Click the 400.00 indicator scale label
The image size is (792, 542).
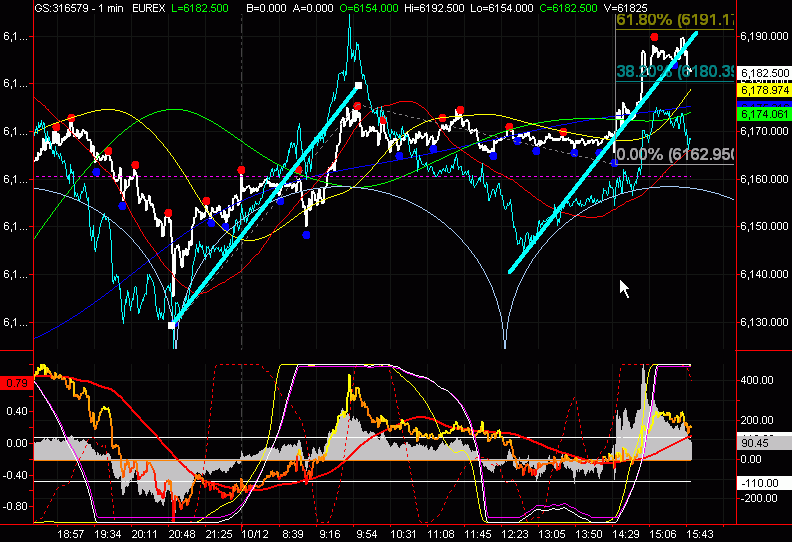coord(757,380)
